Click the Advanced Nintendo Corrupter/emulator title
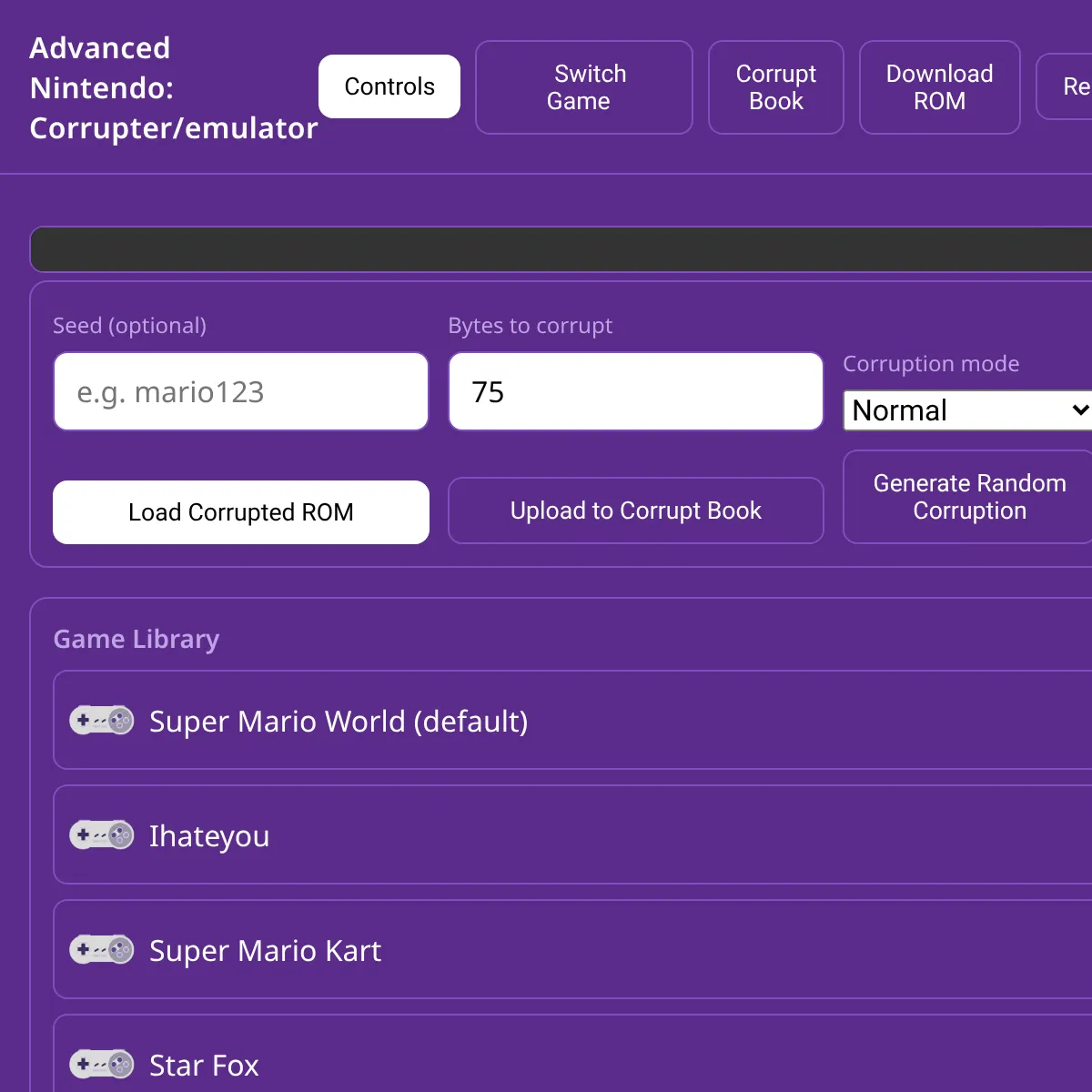The width and height of the screenshot is (1092, 1092). click(x=174, y=88)
